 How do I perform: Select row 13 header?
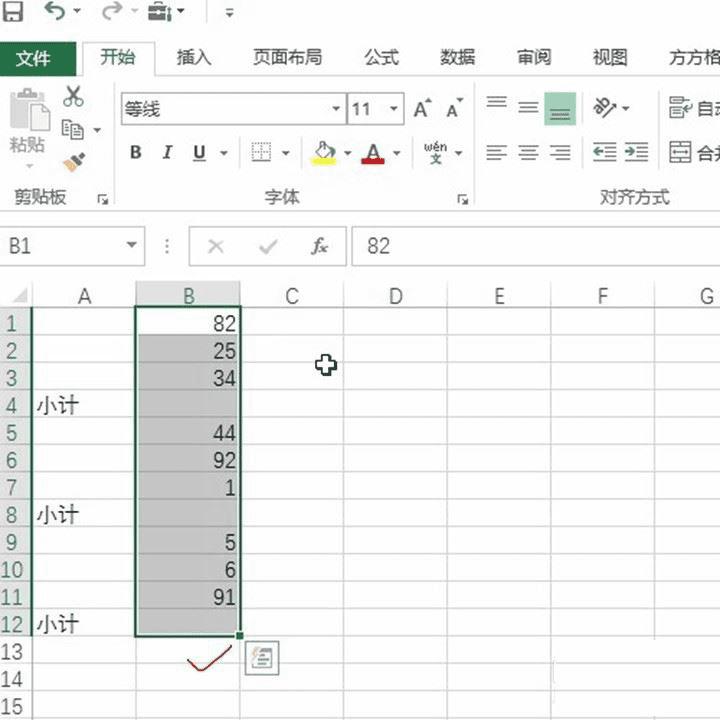[x=15, y=652]
